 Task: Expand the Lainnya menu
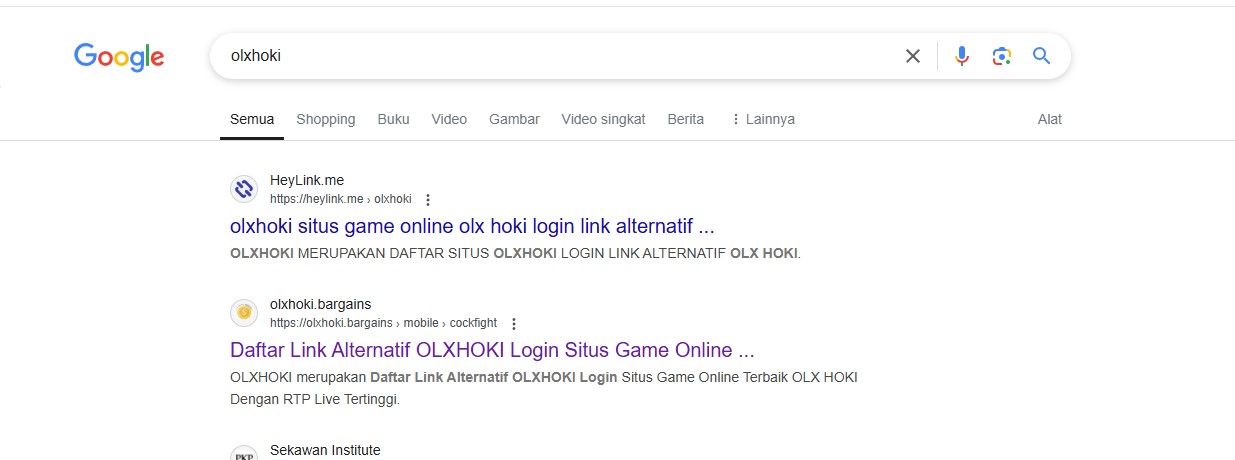(x=763, y=119)
